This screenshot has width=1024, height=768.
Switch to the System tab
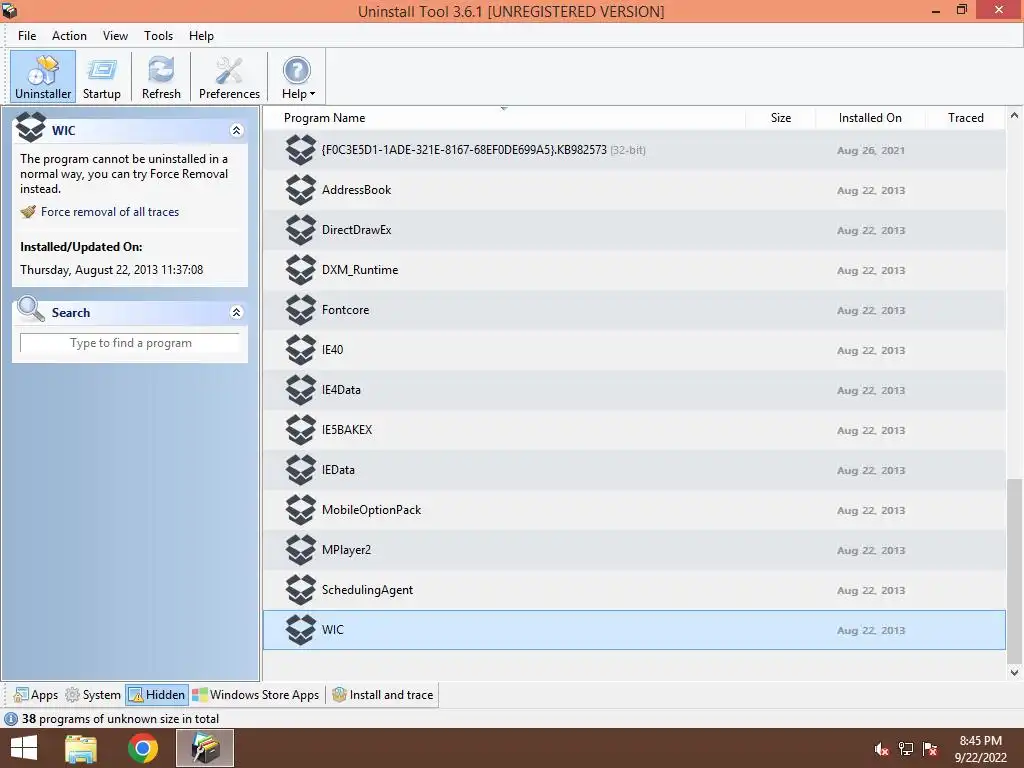93,695
